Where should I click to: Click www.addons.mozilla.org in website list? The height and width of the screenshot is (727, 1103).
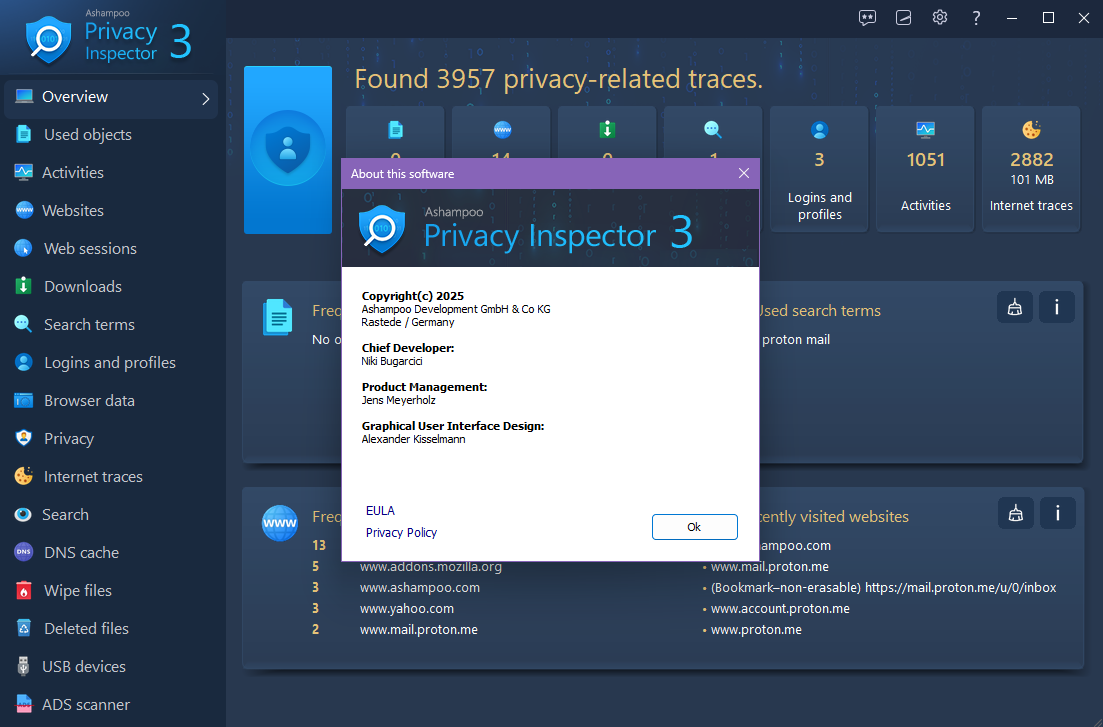coord(431,567)
